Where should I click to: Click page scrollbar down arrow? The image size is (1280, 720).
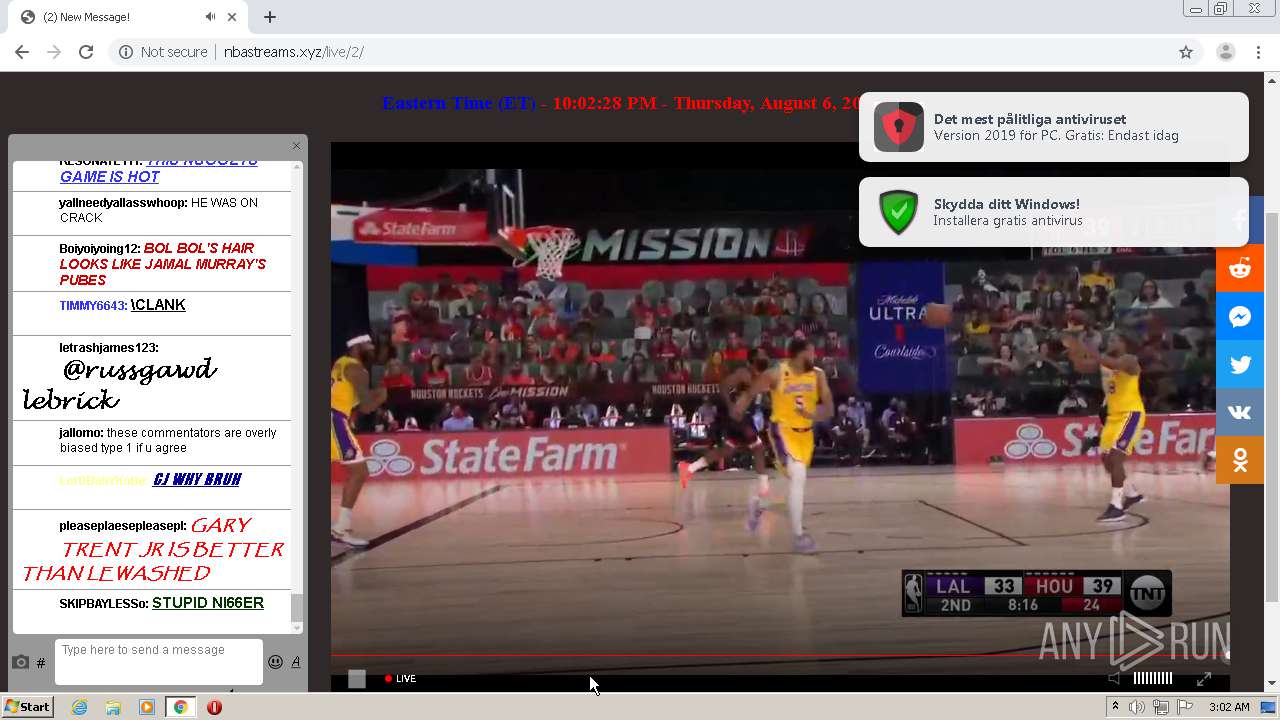tap(1272, 684)
